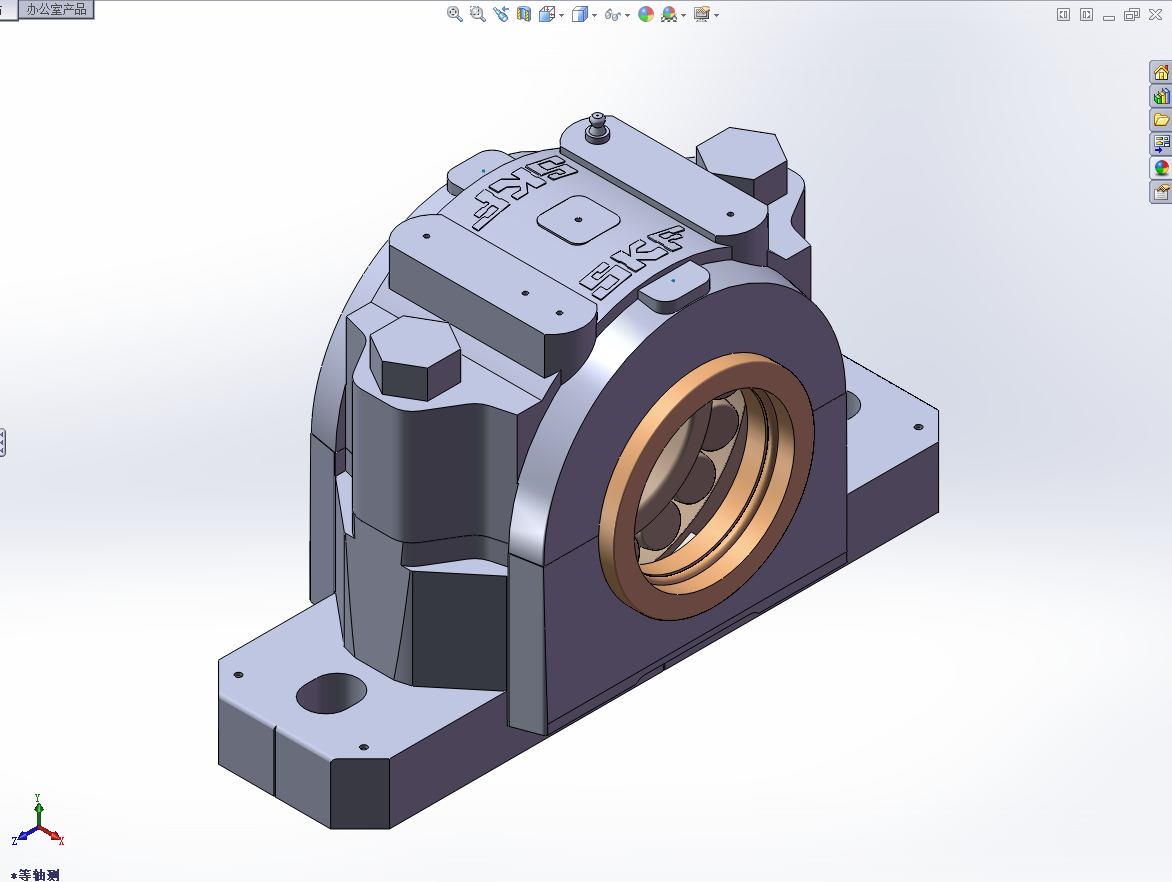The image size is (1172, 882).
Task: Open Appearances and Scenes task pane tab
Action: 1161,168
